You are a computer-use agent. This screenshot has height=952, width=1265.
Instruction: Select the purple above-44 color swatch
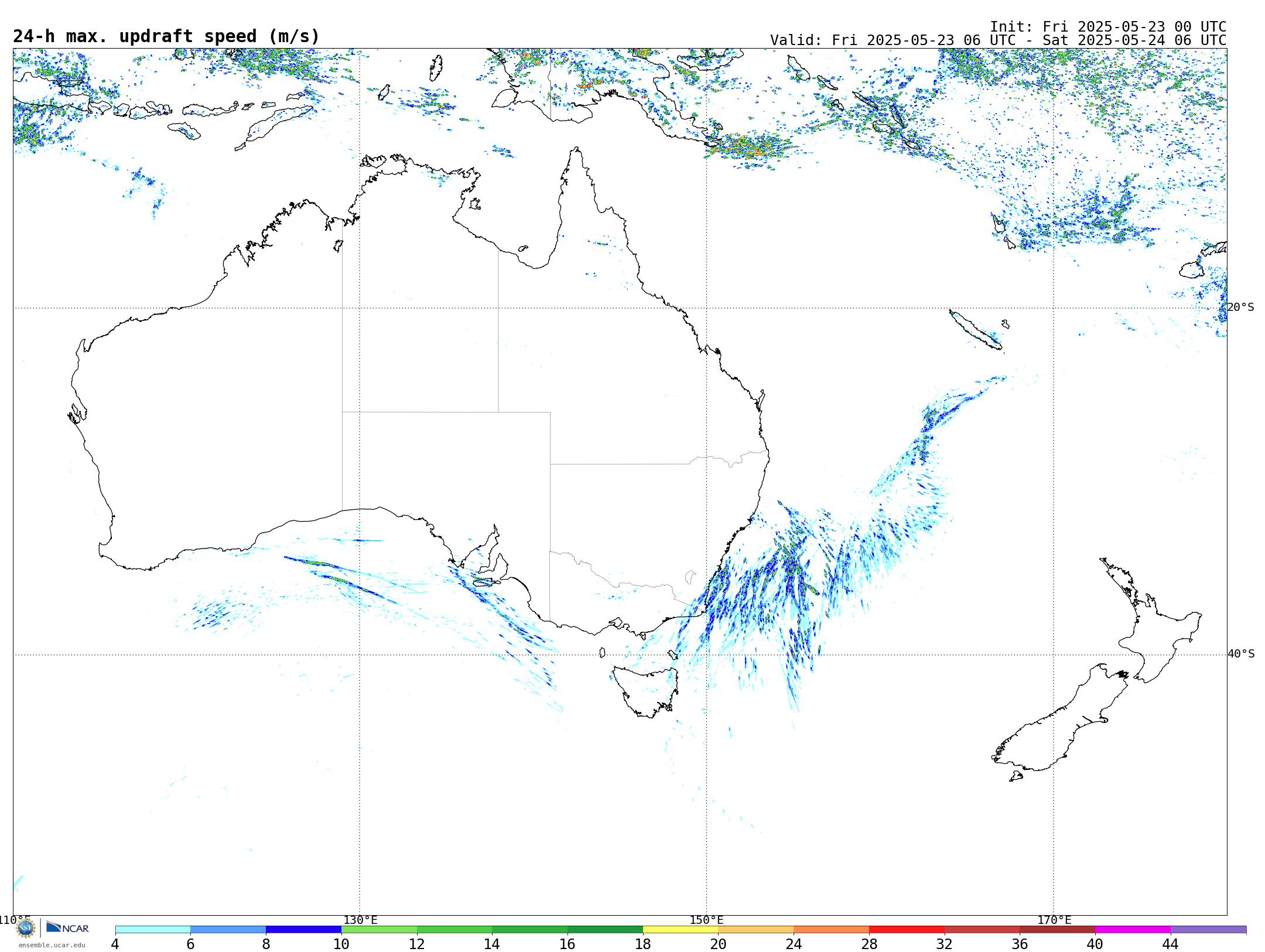tap(1209, 930)
